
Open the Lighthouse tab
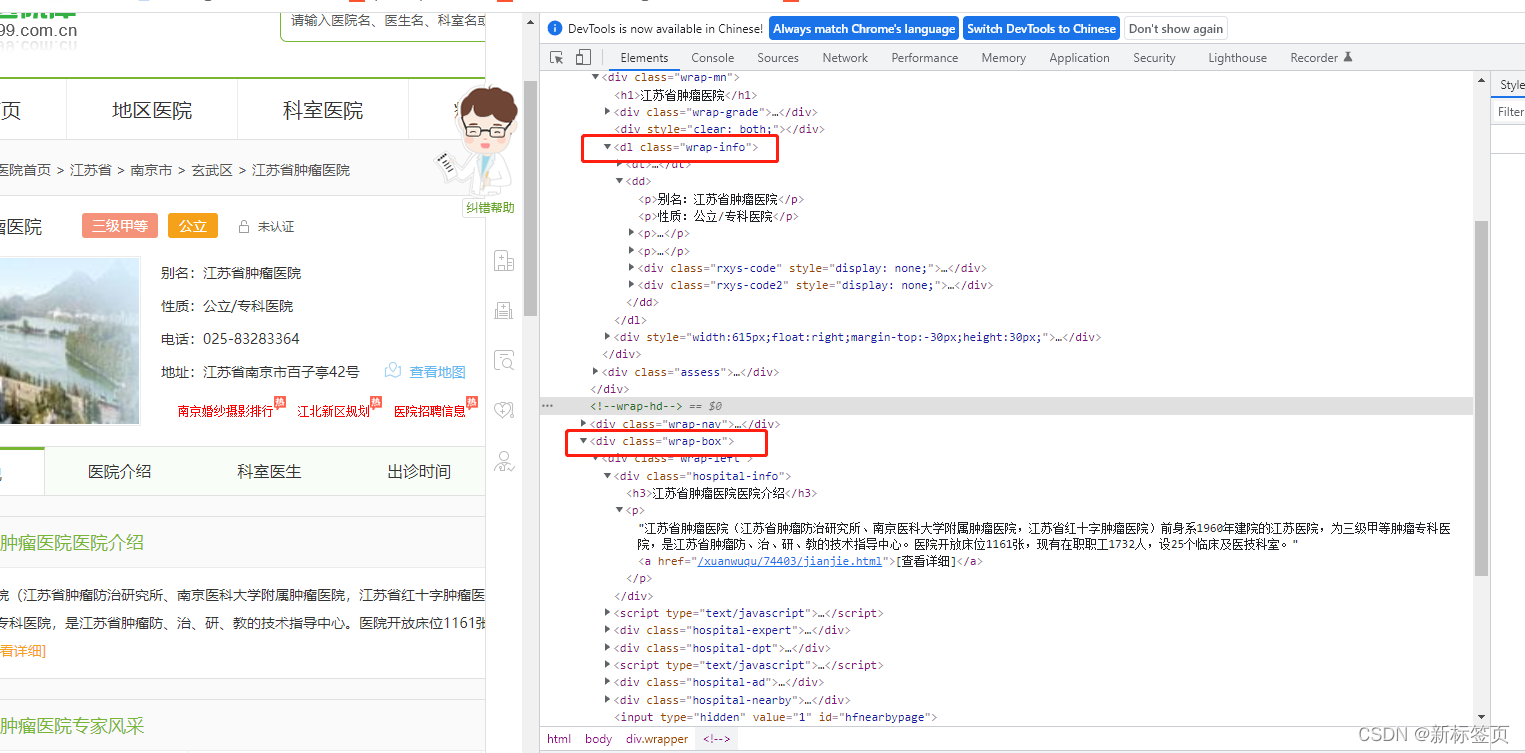pos(1237,58)
